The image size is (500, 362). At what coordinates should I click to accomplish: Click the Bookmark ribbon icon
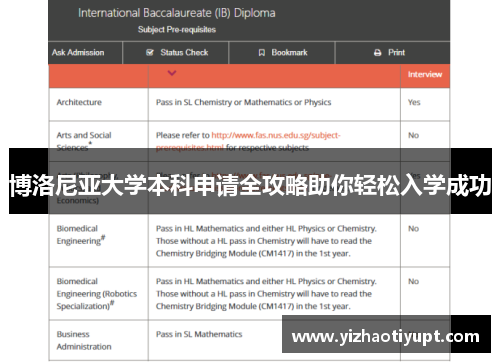tap(262, 53)
